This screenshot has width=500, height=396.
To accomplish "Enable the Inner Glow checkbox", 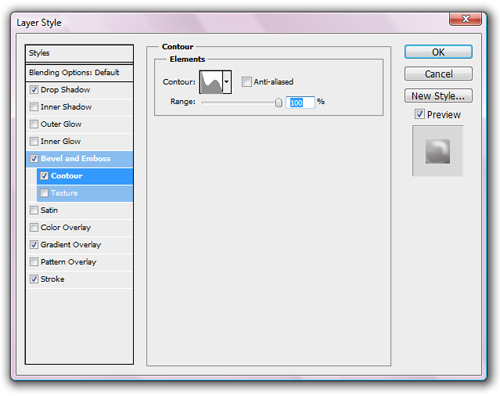I will [34, 141].
